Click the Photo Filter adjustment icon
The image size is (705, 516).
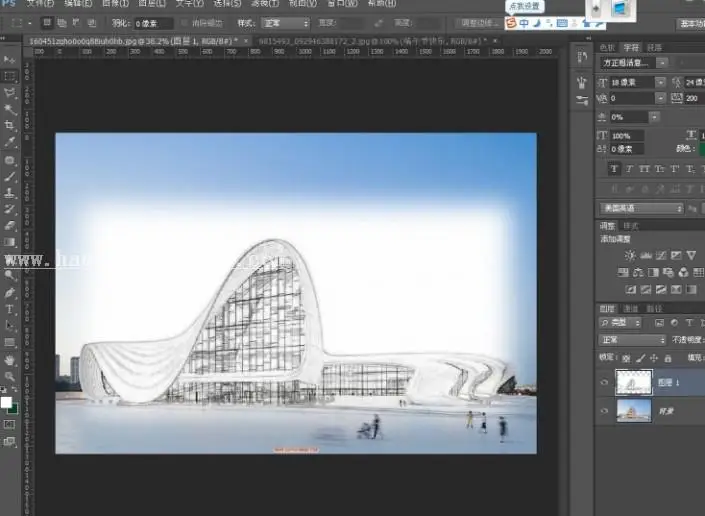click(x=668, y=272)
